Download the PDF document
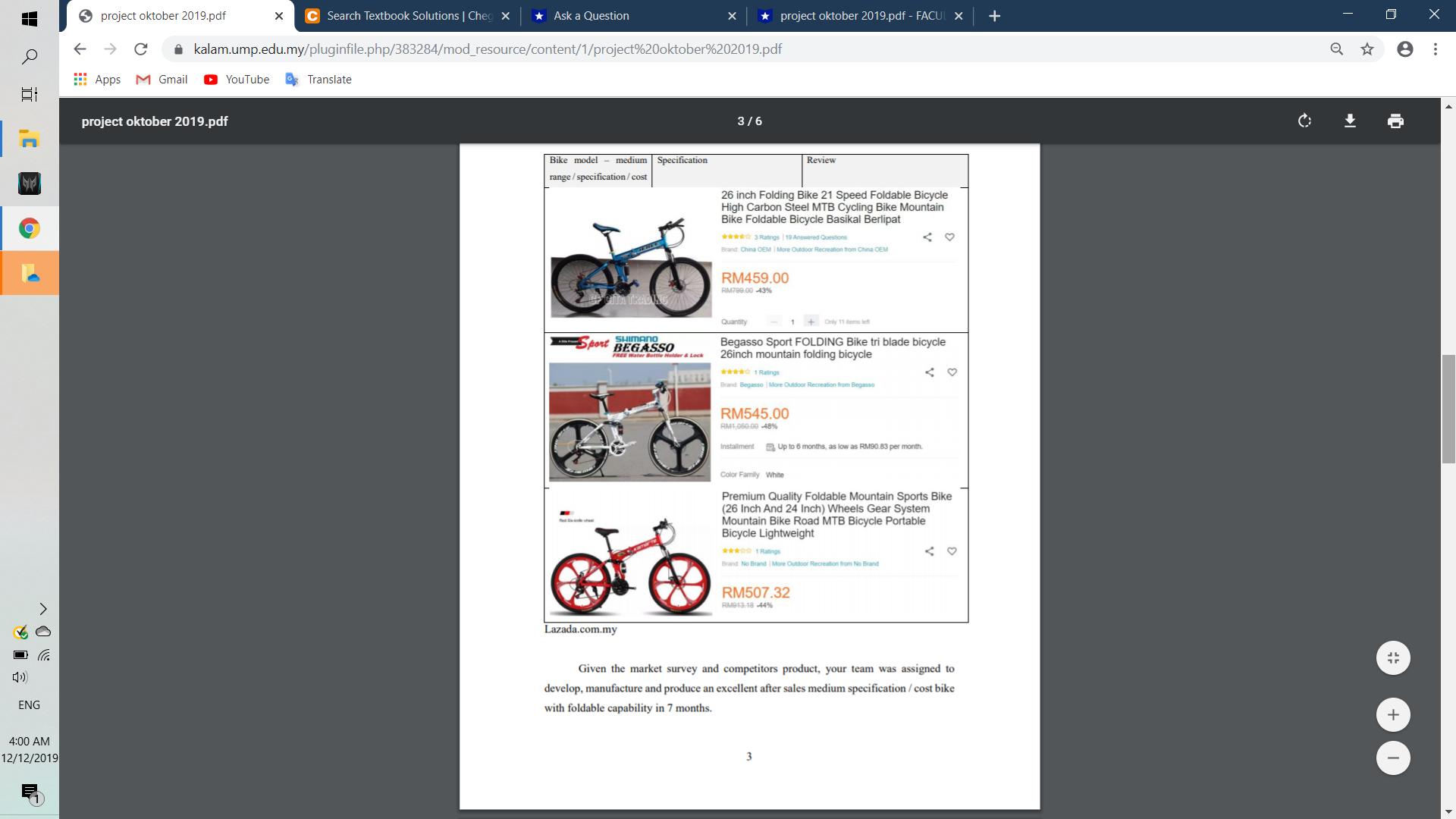Viewport: 1456px width, 819px height. pos(1350,121)
